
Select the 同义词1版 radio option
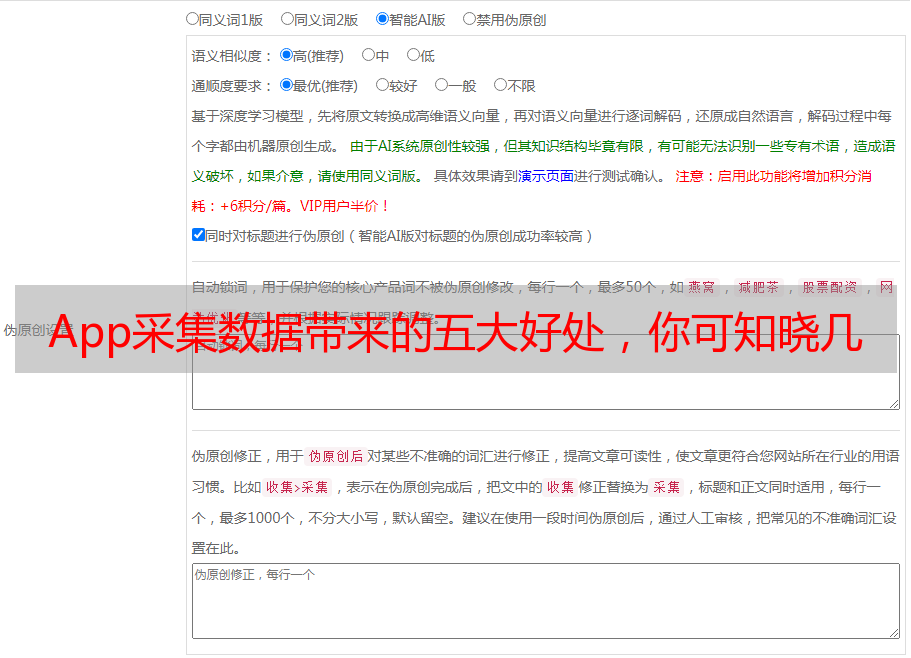192,19
